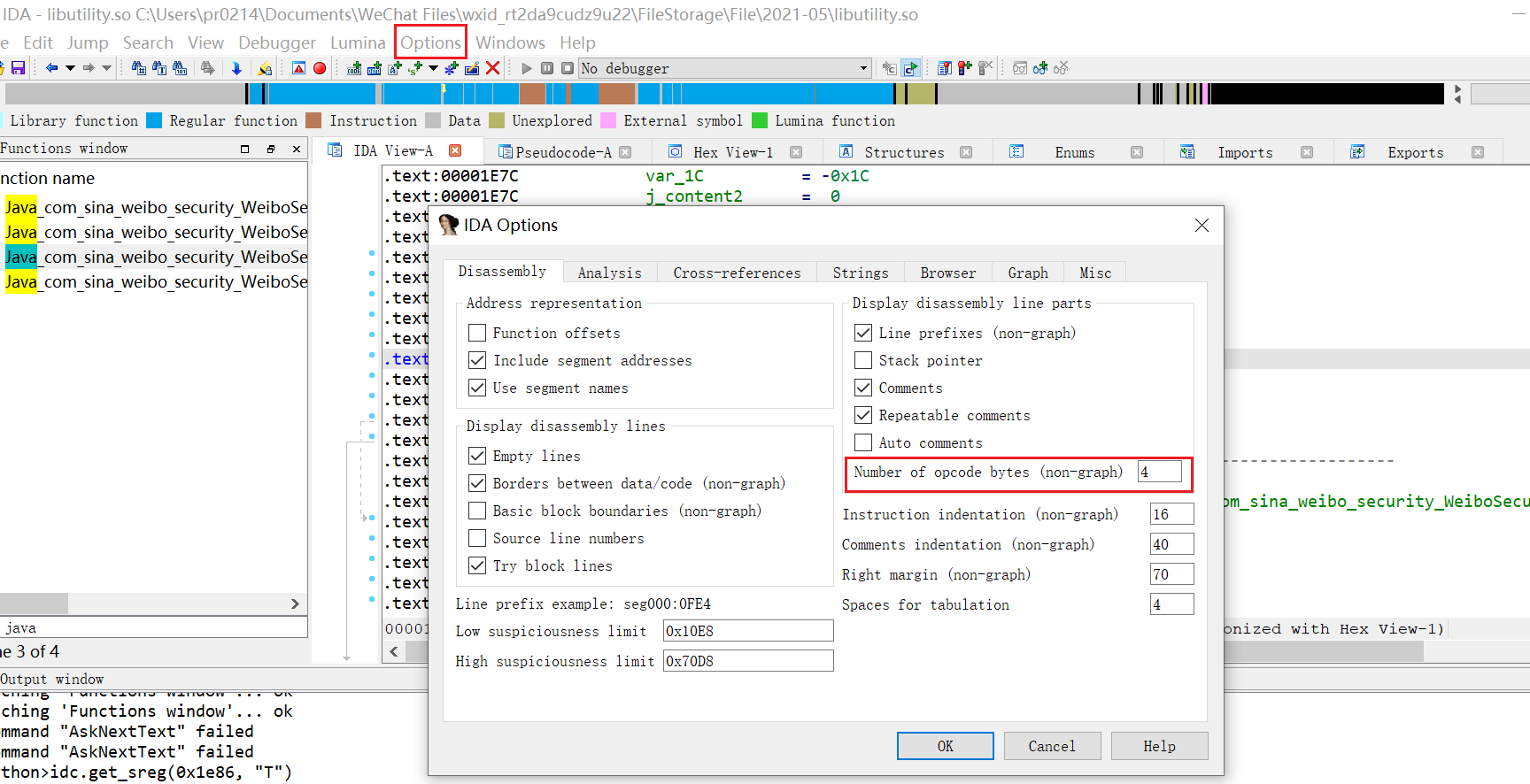Click the Regular function color swatch
Image resolution: width=1530 pixels, height=784 pixels.
tap(154, 120)
